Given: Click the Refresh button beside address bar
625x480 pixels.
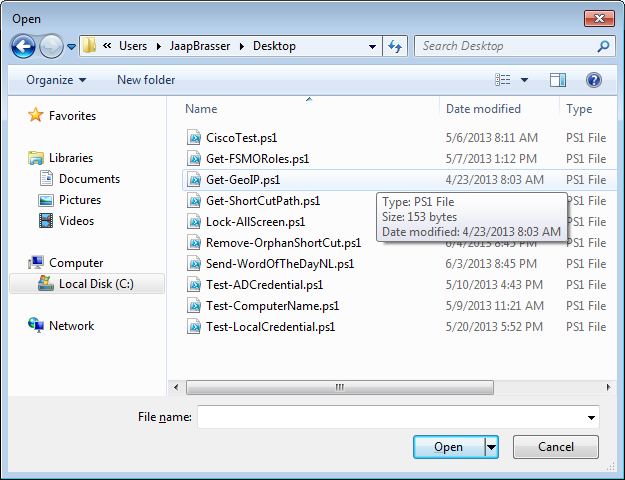Looking at the screenshot, I should coord(395,46).
